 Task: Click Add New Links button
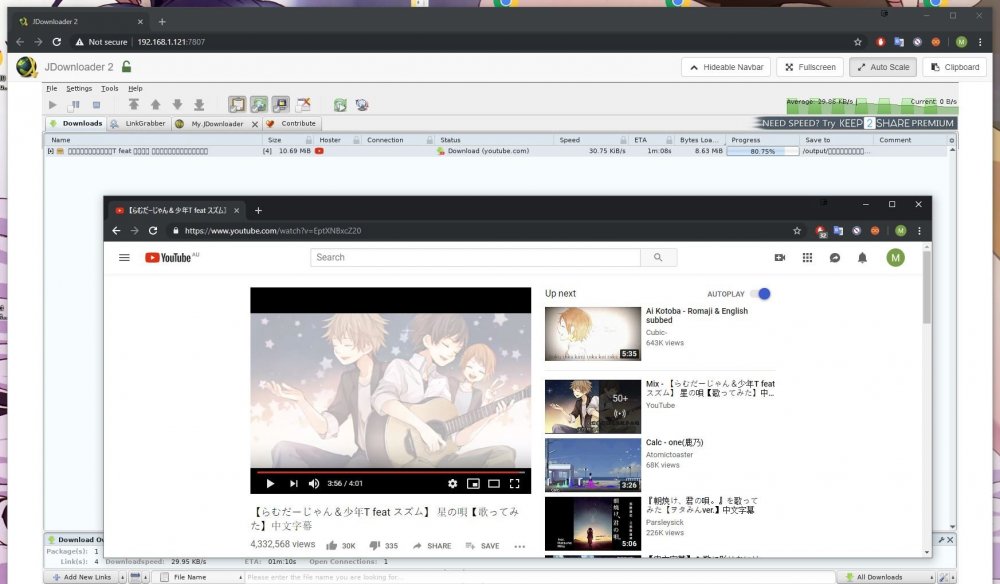coord(82,577)
